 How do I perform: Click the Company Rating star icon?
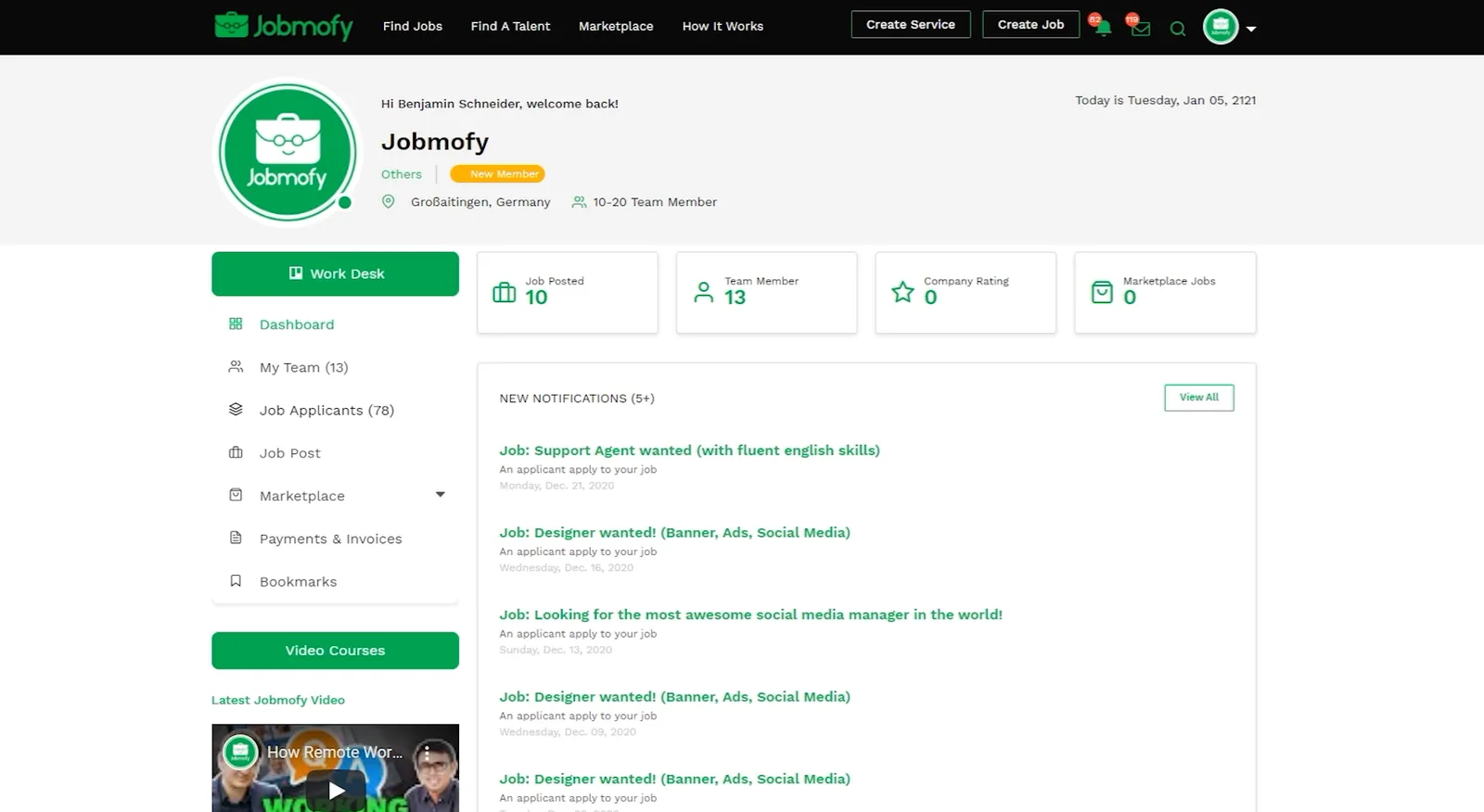pos(902,293)
